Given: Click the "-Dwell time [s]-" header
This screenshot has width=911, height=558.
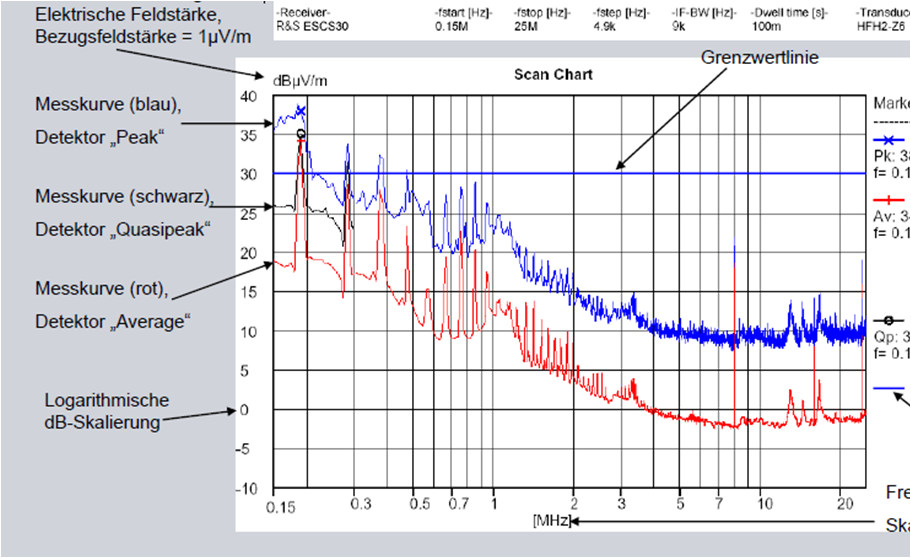Looking at the screenshot, I should [x=790, y=13].
